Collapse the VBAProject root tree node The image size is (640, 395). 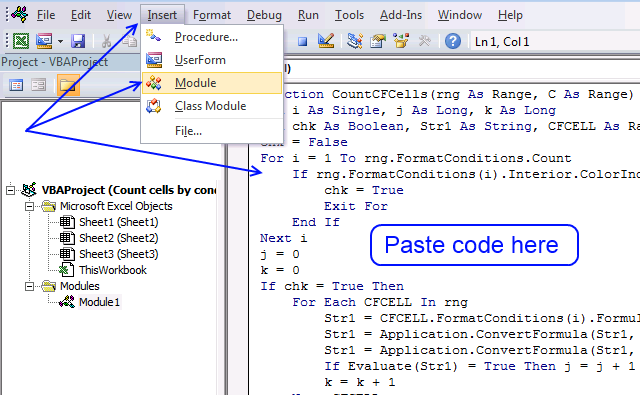[x=11, y=190]
